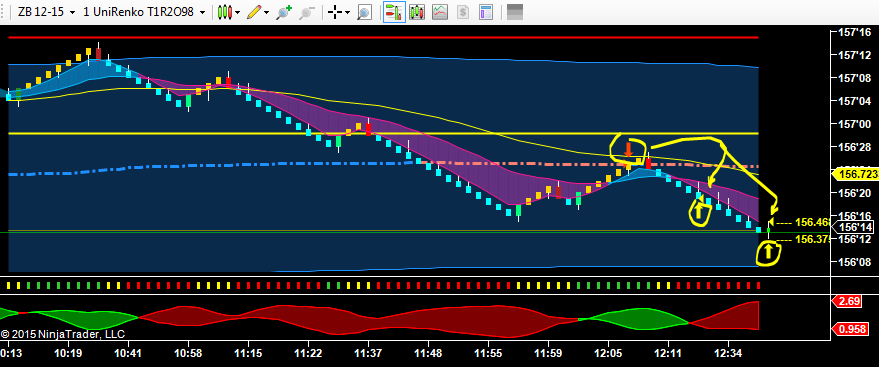Click the 156'28 price axis label

pyautogui.click(x=855, y=147)
